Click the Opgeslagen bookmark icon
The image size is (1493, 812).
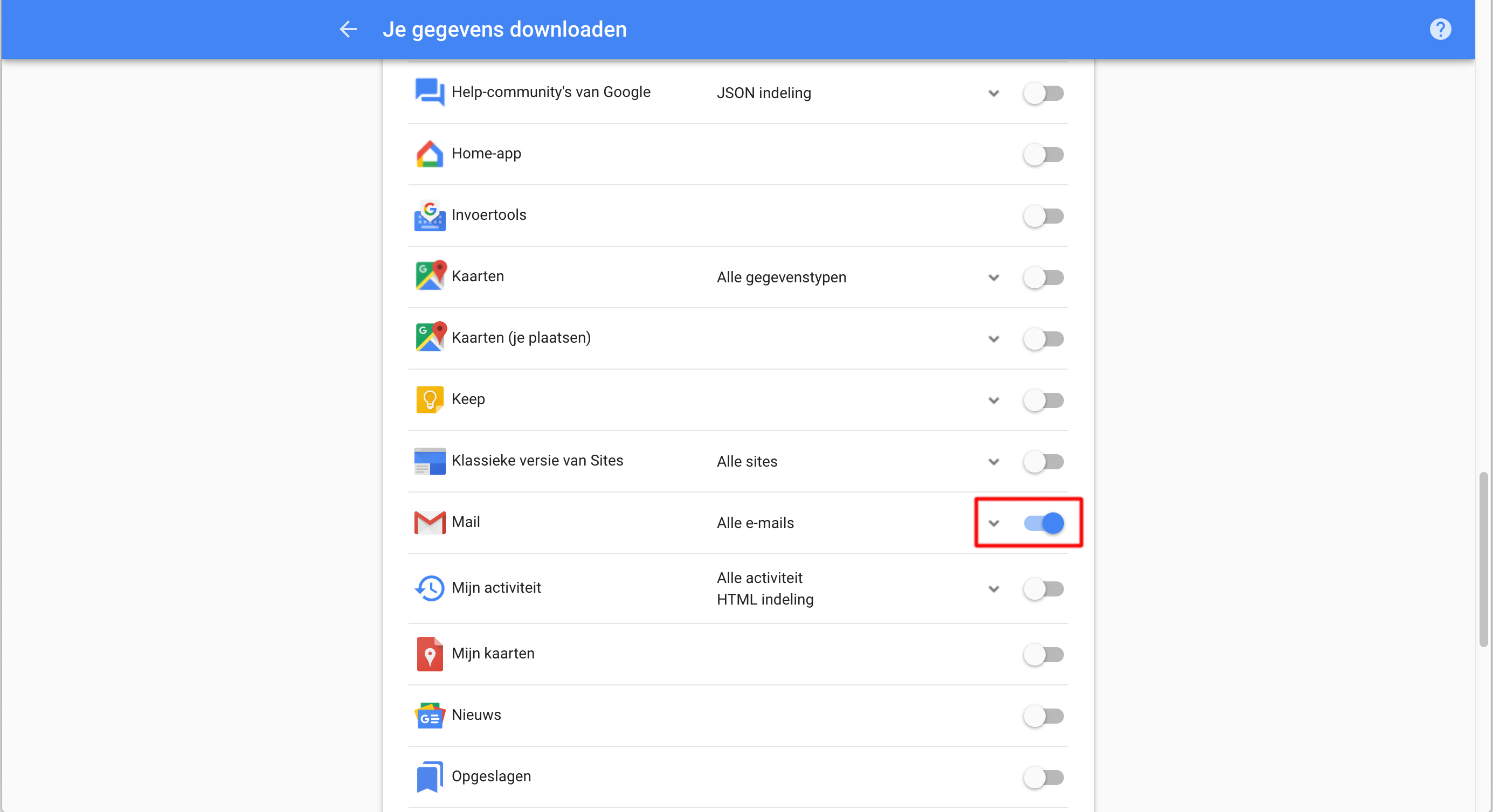pyautogui.click(x=430, y=776)
